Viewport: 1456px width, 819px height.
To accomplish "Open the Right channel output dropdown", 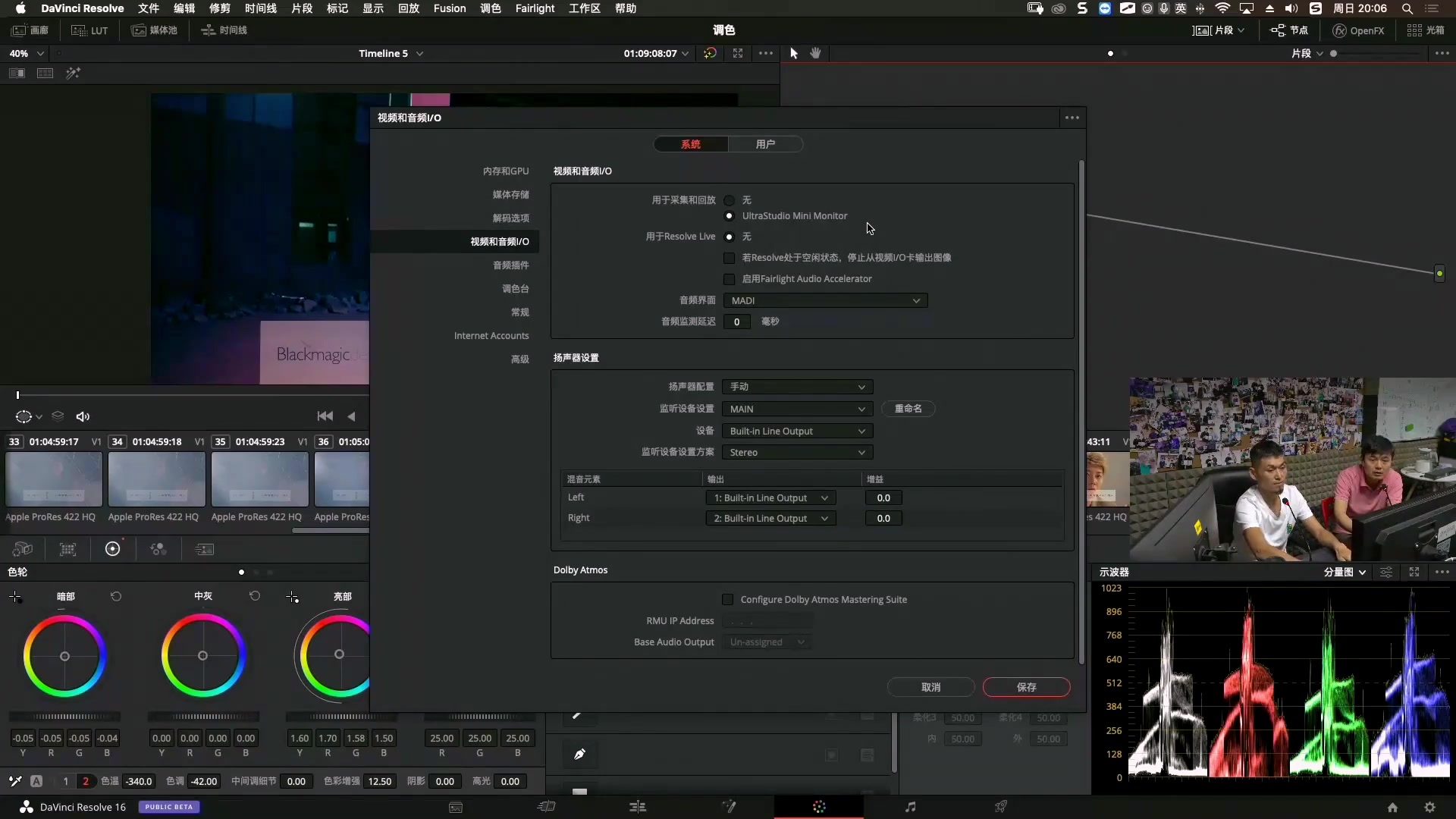I will click(770, 519).
